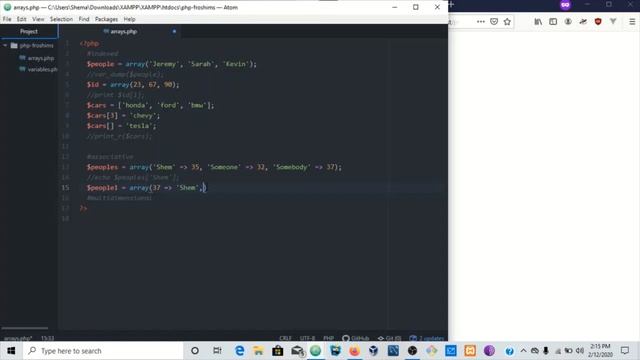Image resolution: width=640 pixels, height=360 pixels.
Task: Open the Firefox account icon
Action: click(x=568, y=22)
